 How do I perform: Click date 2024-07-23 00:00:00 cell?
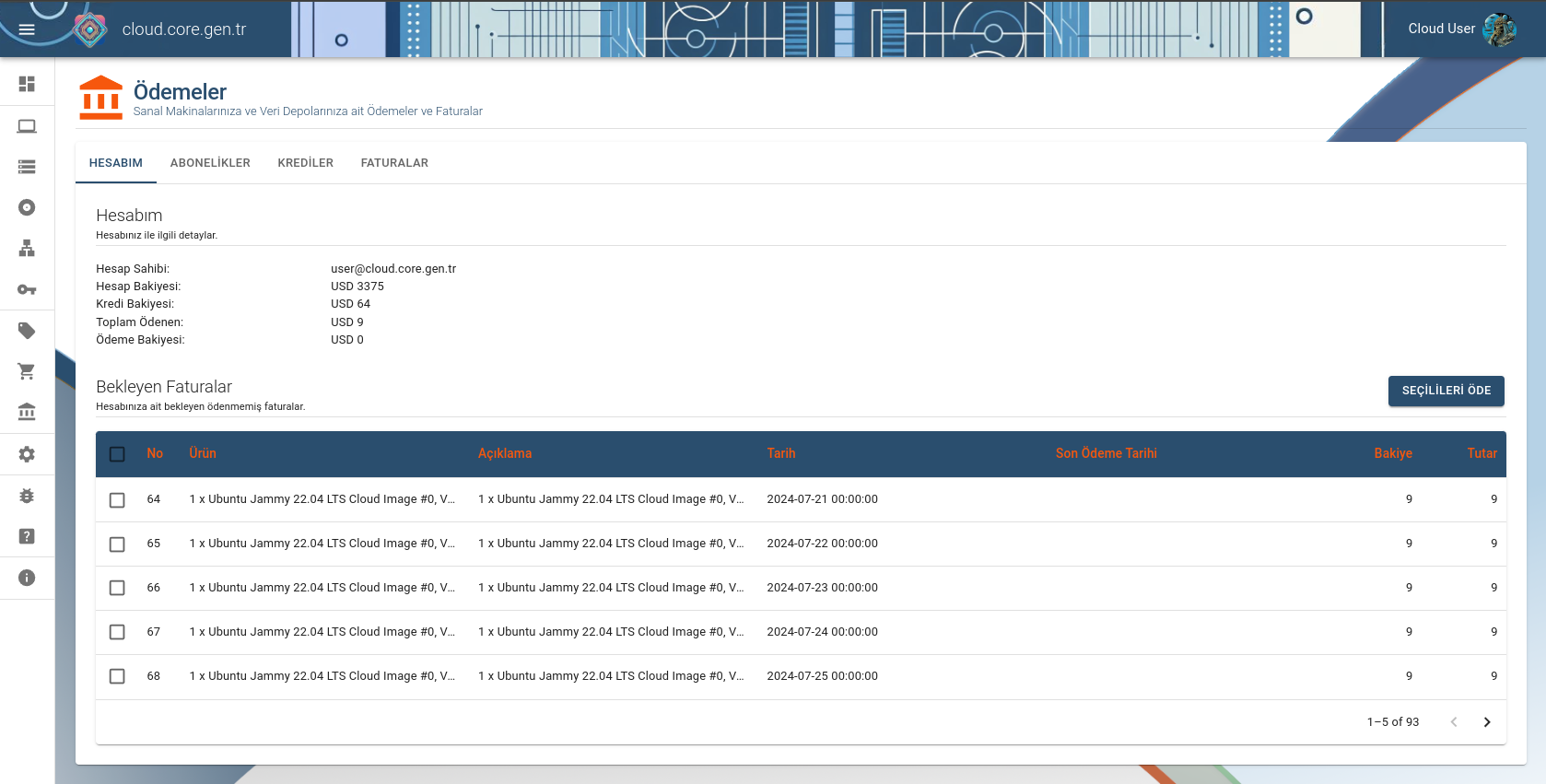point(823,588)
